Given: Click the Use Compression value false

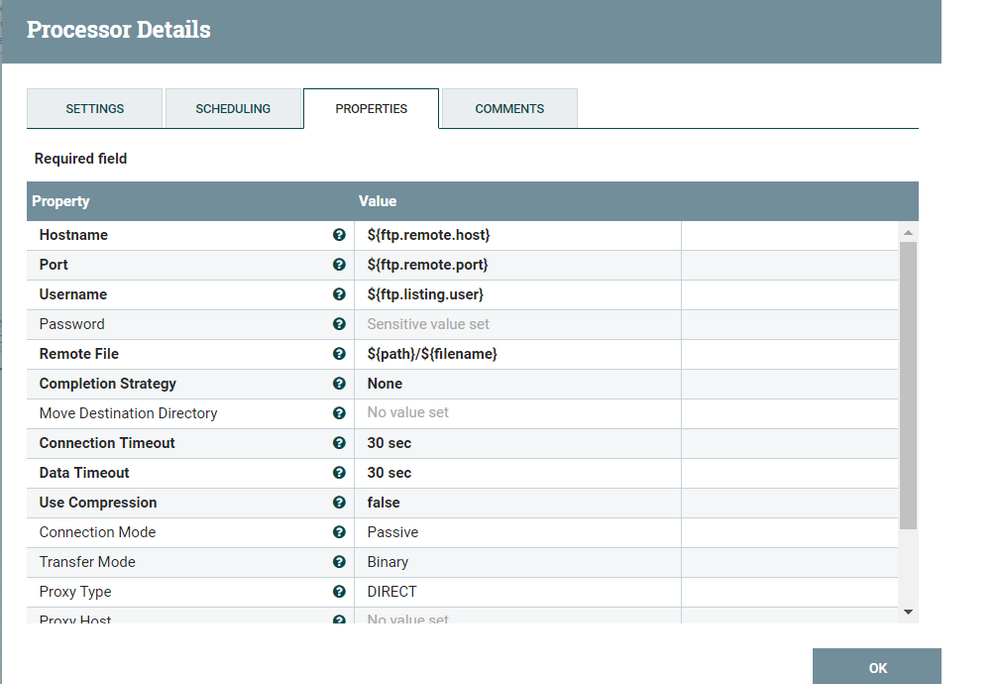Looking at the screenshot, I should click(384, 502).
